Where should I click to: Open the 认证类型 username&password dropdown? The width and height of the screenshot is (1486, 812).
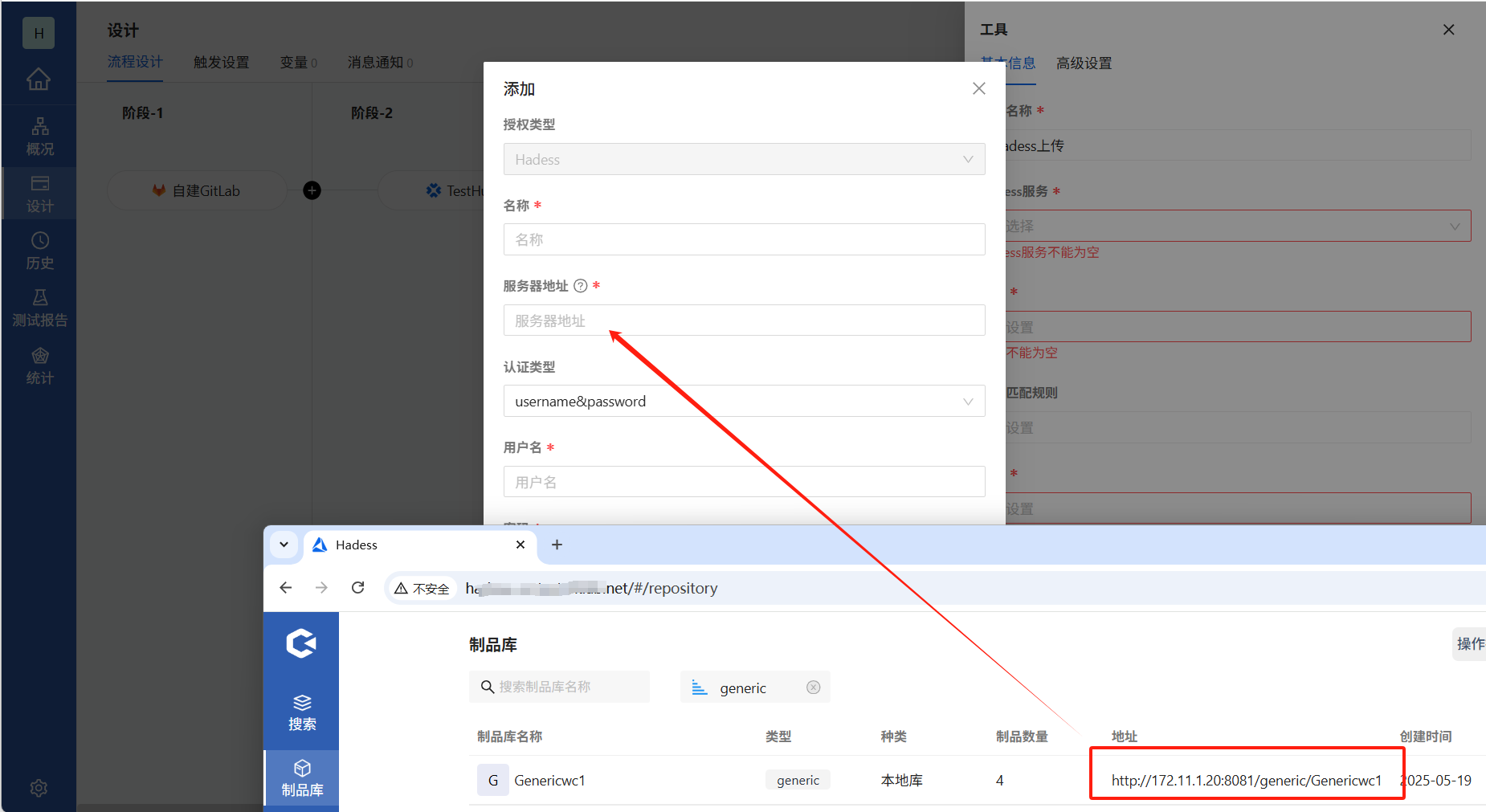pyautogui.click(x=744, y=401)
